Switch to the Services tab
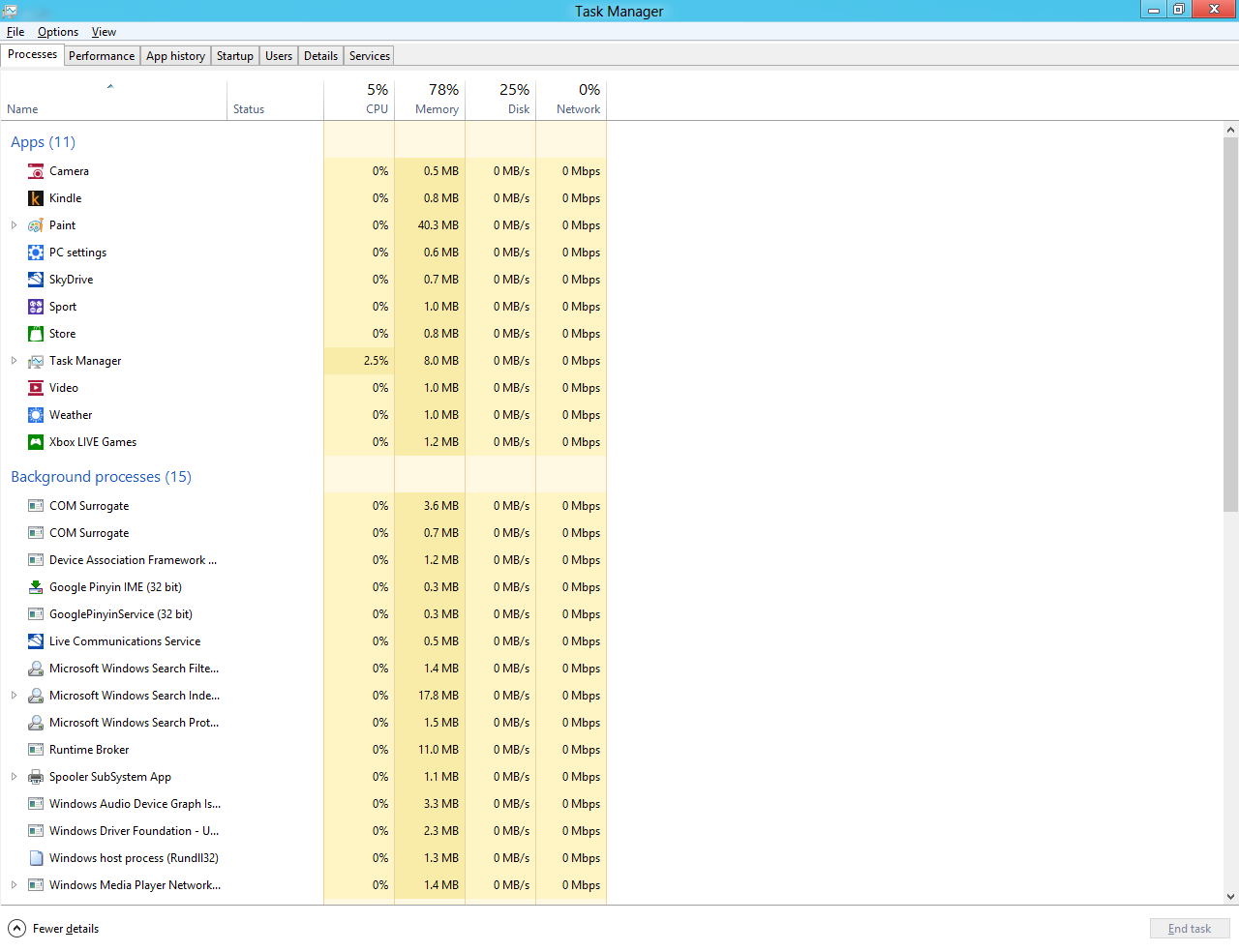This screenshot has height=952, width=1239. (x=370, y=56)
